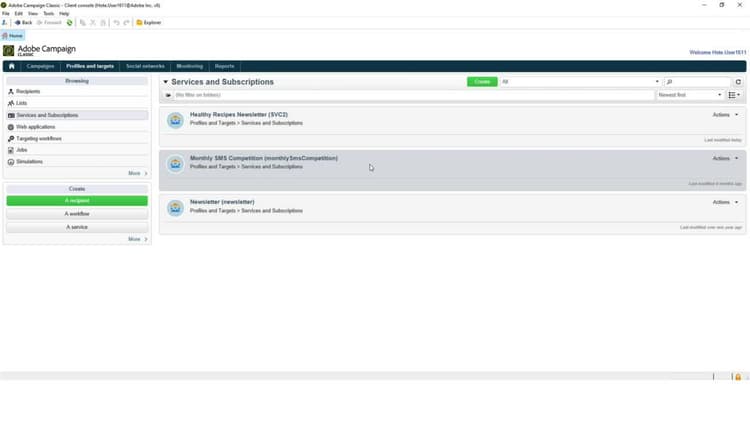
Task: Click the Healthy Recipes Newsletter service icon
Action: pyautogui.click(x=176, y=120)
